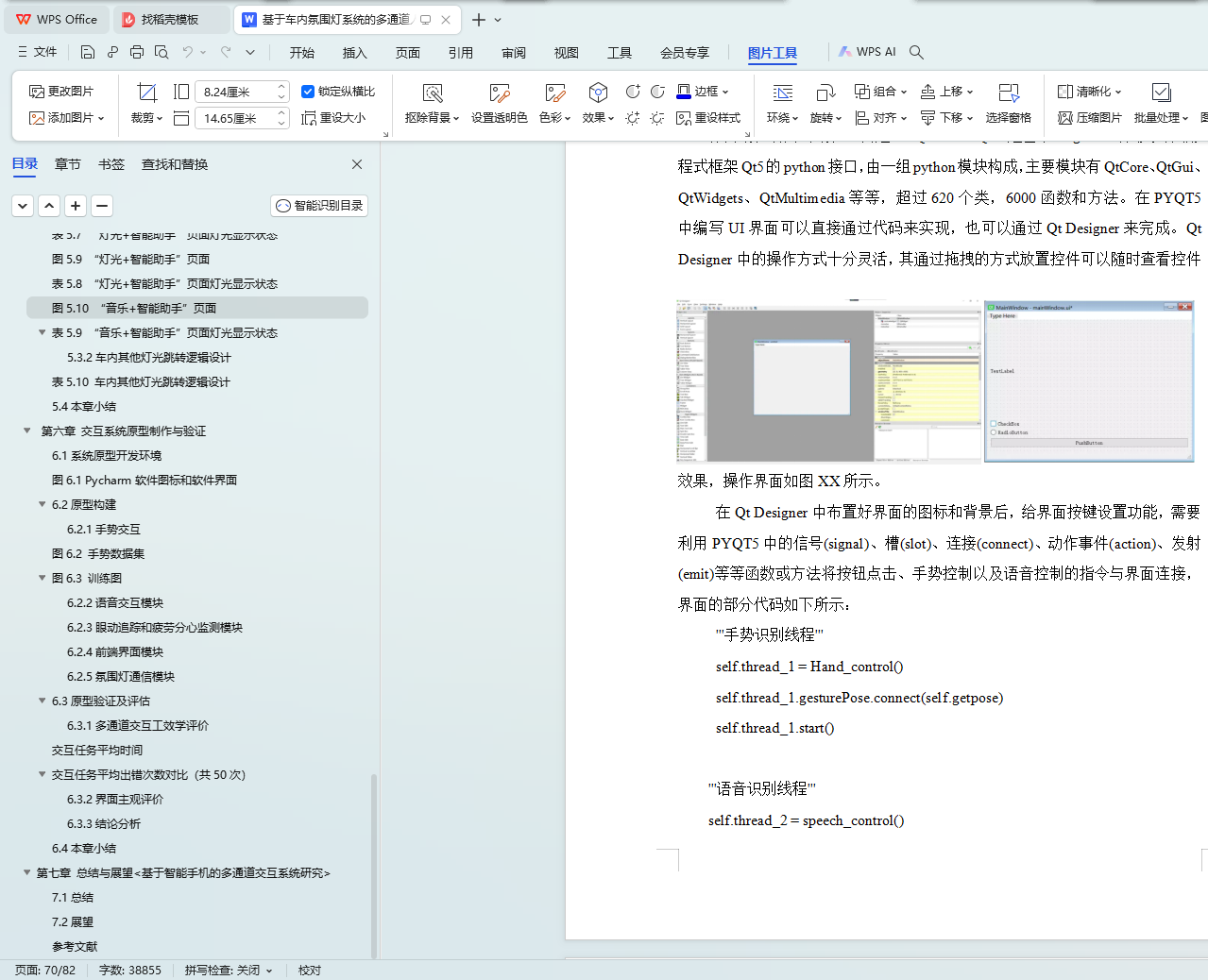Click the Redo arrow icon
The image size is (1208, 980).
[x=226, y=52]
